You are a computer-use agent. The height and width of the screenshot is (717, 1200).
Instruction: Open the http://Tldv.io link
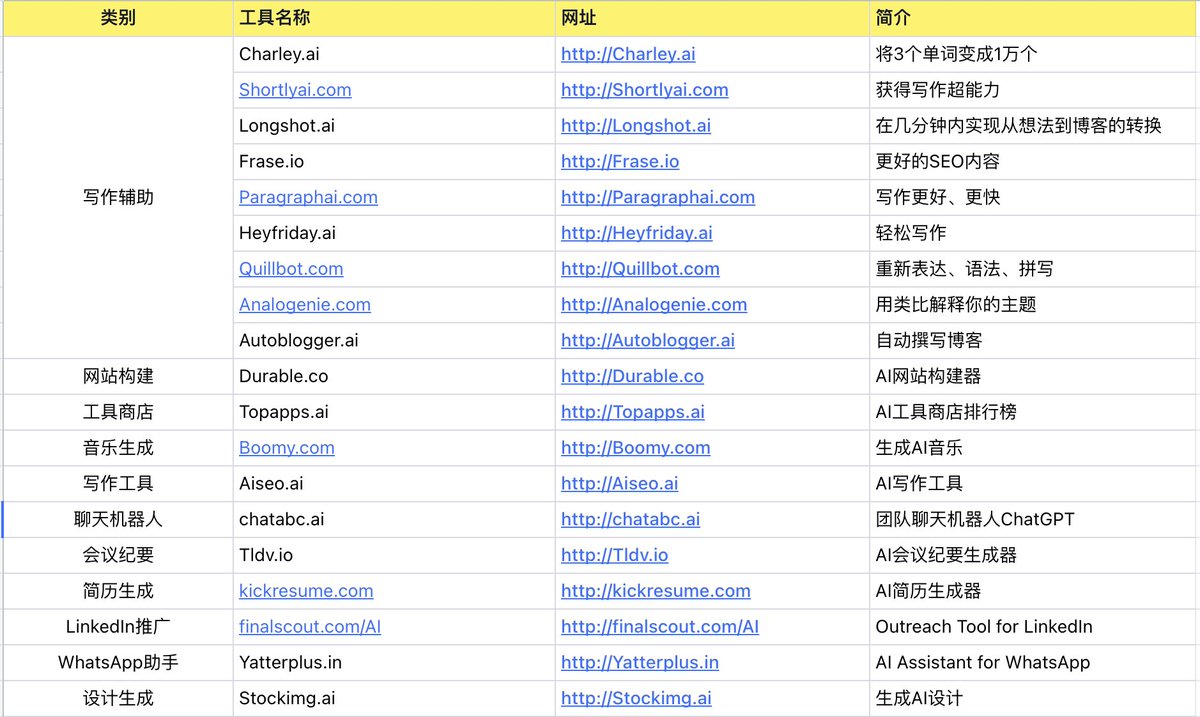click(x=615, y=555)
